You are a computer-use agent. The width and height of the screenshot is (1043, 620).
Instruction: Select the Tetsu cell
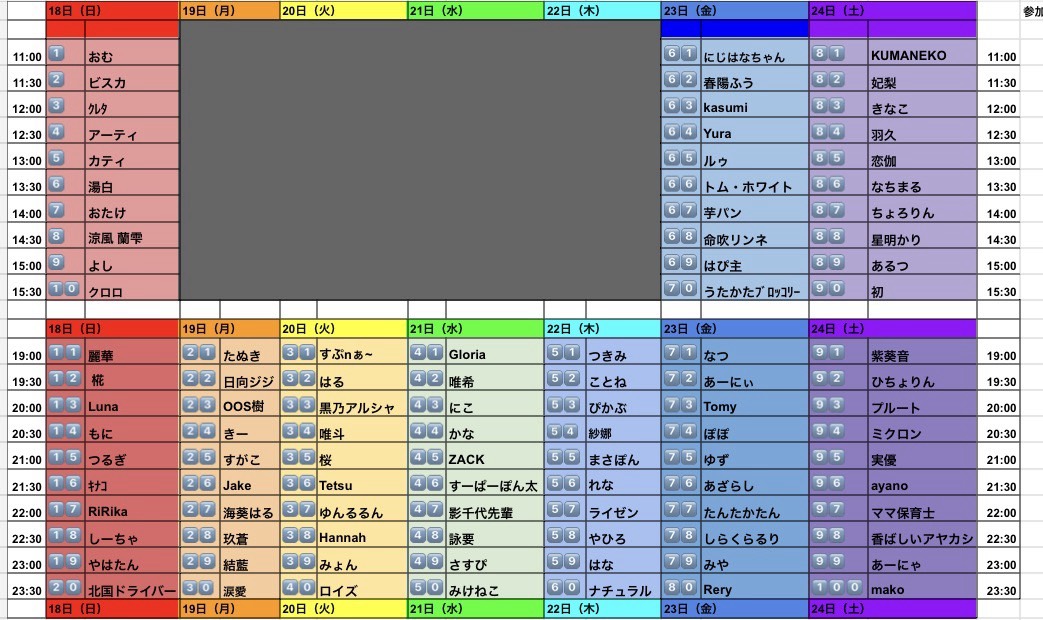[362, 482]
